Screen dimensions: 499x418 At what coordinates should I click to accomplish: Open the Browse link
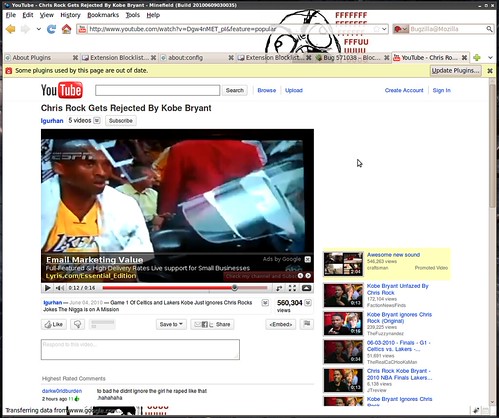(267, 90)
